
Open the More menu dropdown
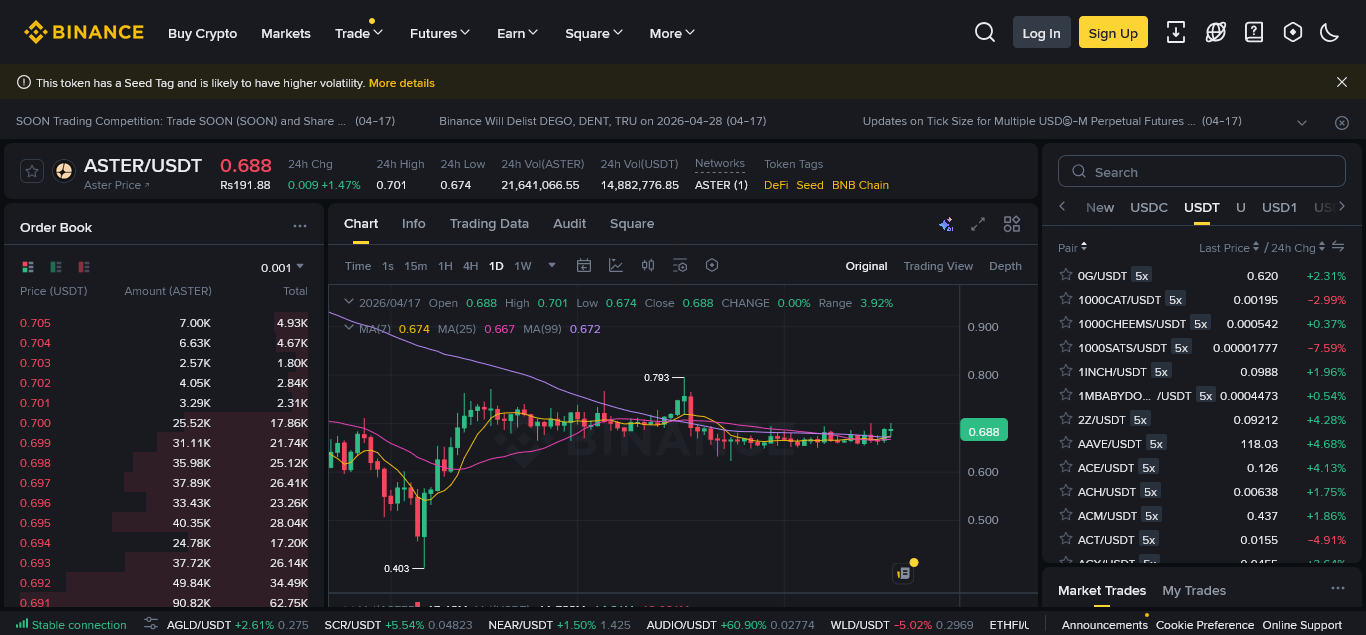coord(672,33)
